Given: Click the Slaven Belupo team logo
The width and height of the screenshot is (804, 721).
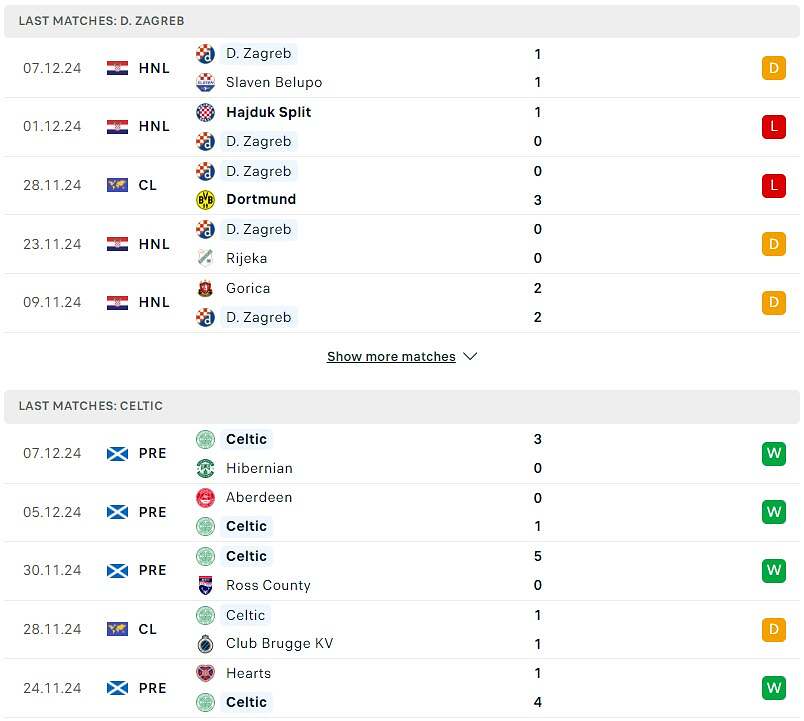Looking at the screenshot, I should coord(206,83).
